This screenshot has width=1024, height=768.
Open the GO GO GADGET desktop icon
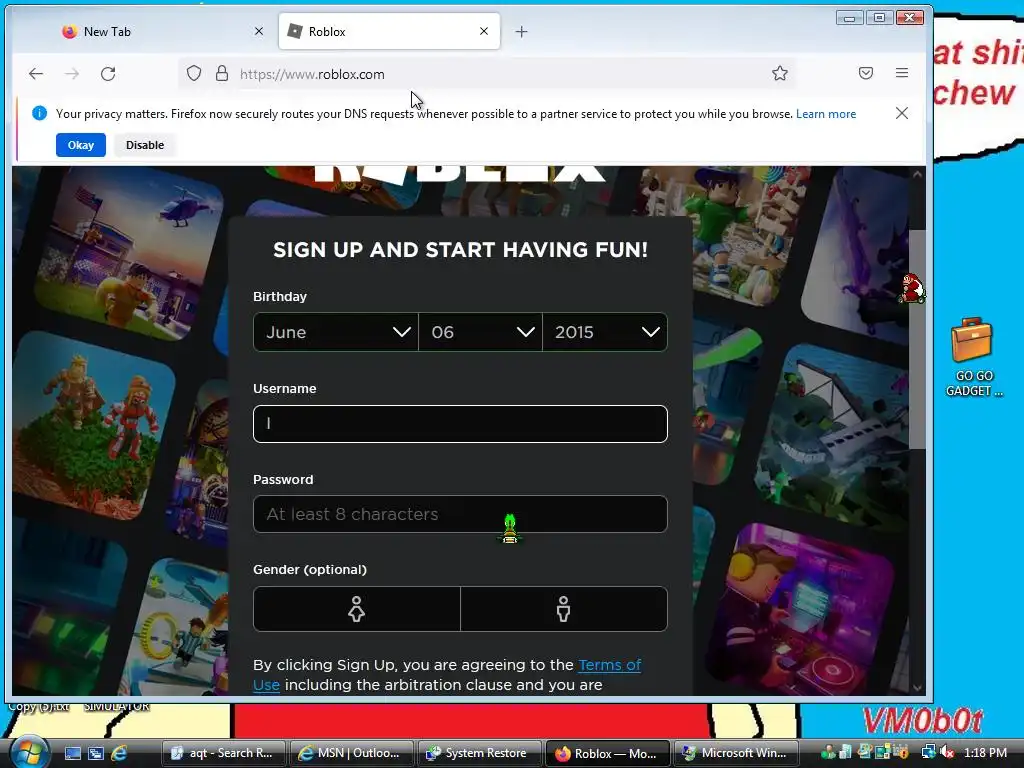tap(973, 357)
